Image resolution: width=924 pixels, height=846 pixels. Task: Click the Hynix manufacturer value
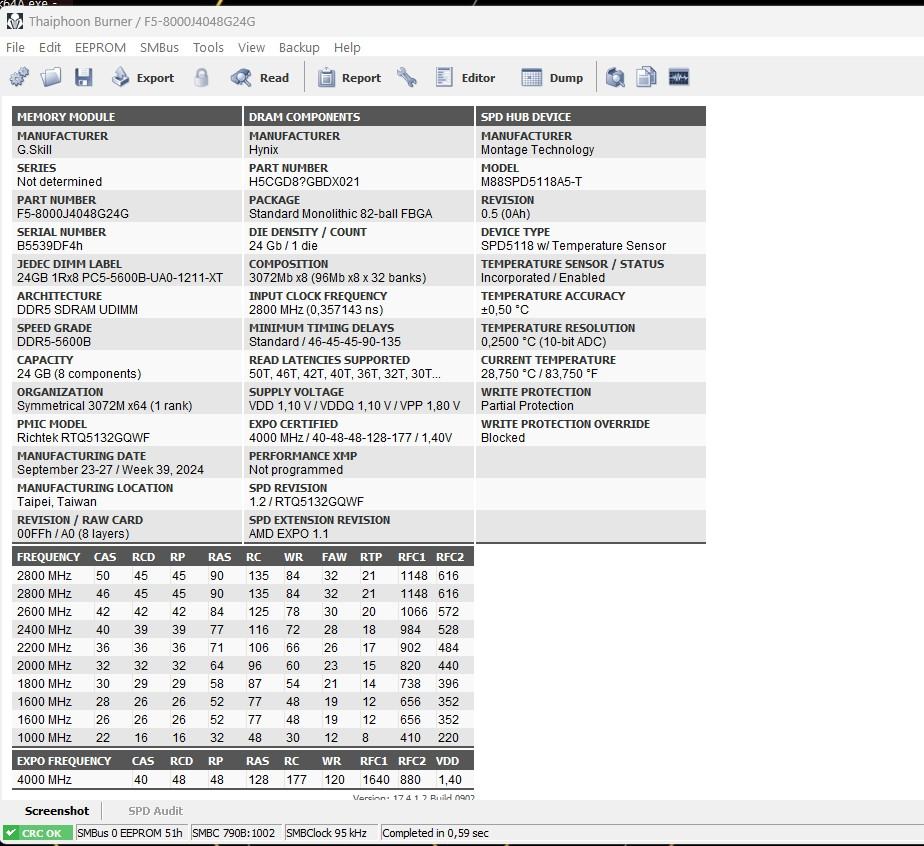263,150
